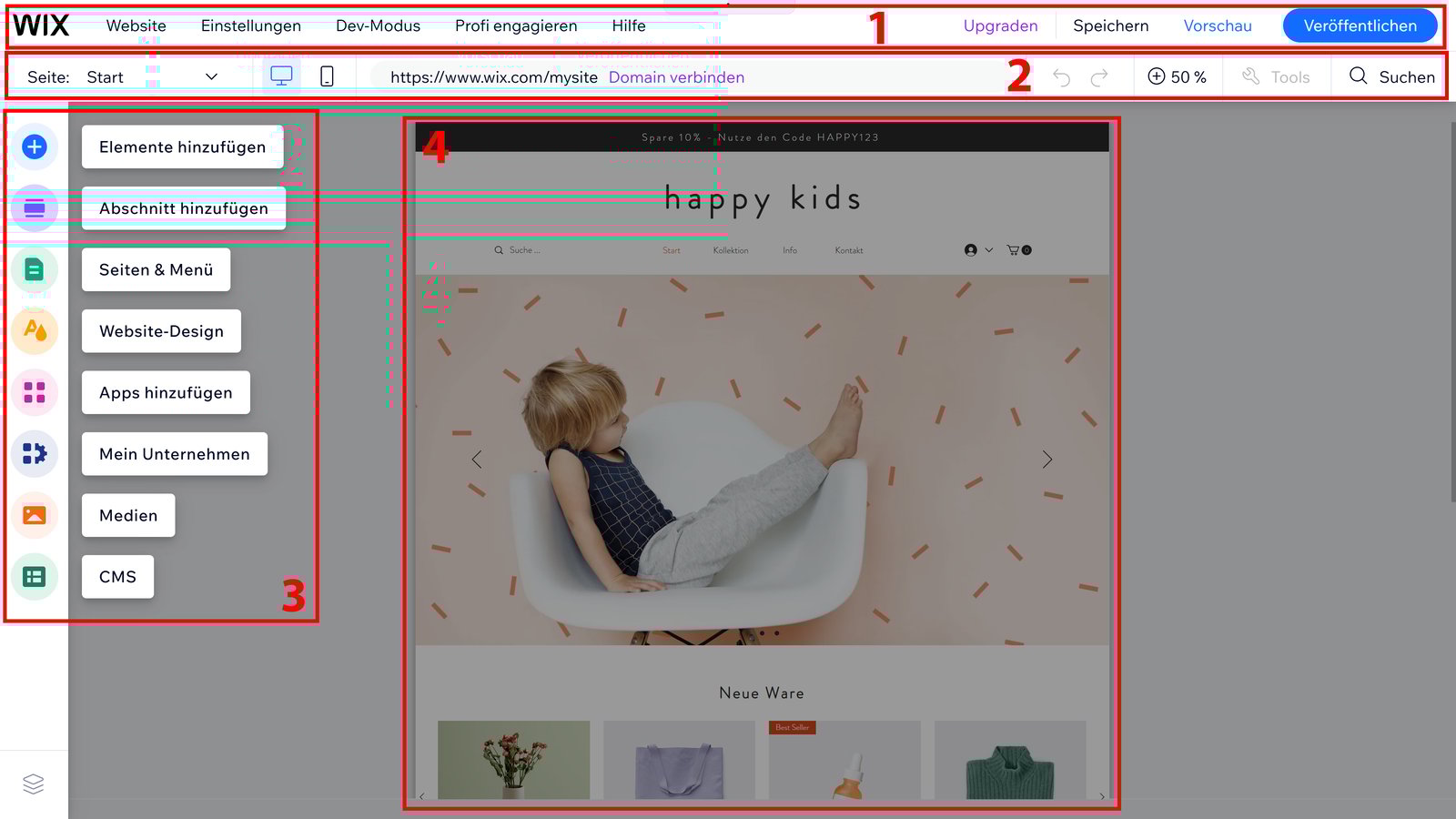The height and width of the screenshot is (819, 1456).
Task: Switch to mobile view
Action: coord(327,76)
